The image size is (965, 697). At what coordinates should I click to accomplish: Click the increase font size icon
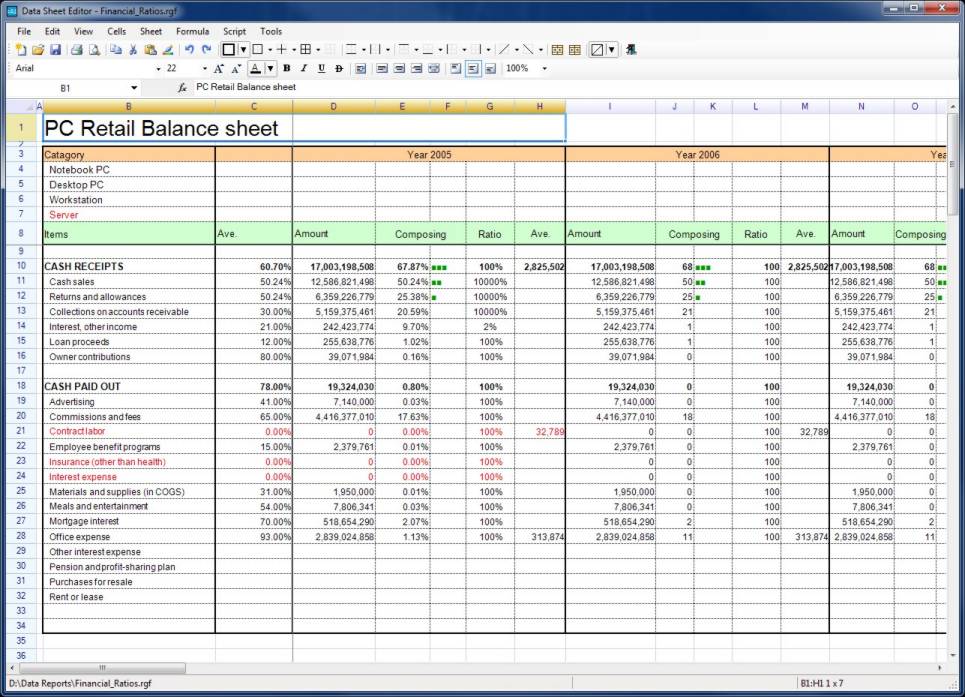coord(219,69)
